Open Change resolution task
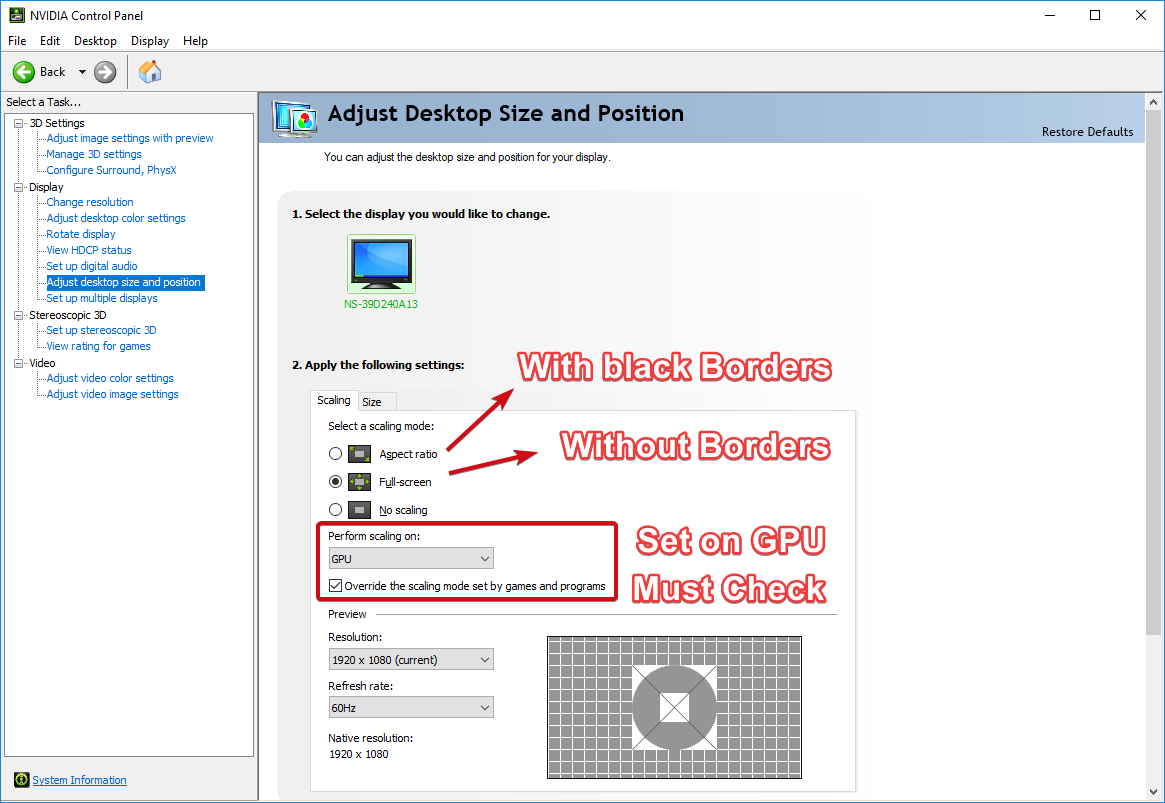This screenshot has height=803, width=1165. point(90,202)
